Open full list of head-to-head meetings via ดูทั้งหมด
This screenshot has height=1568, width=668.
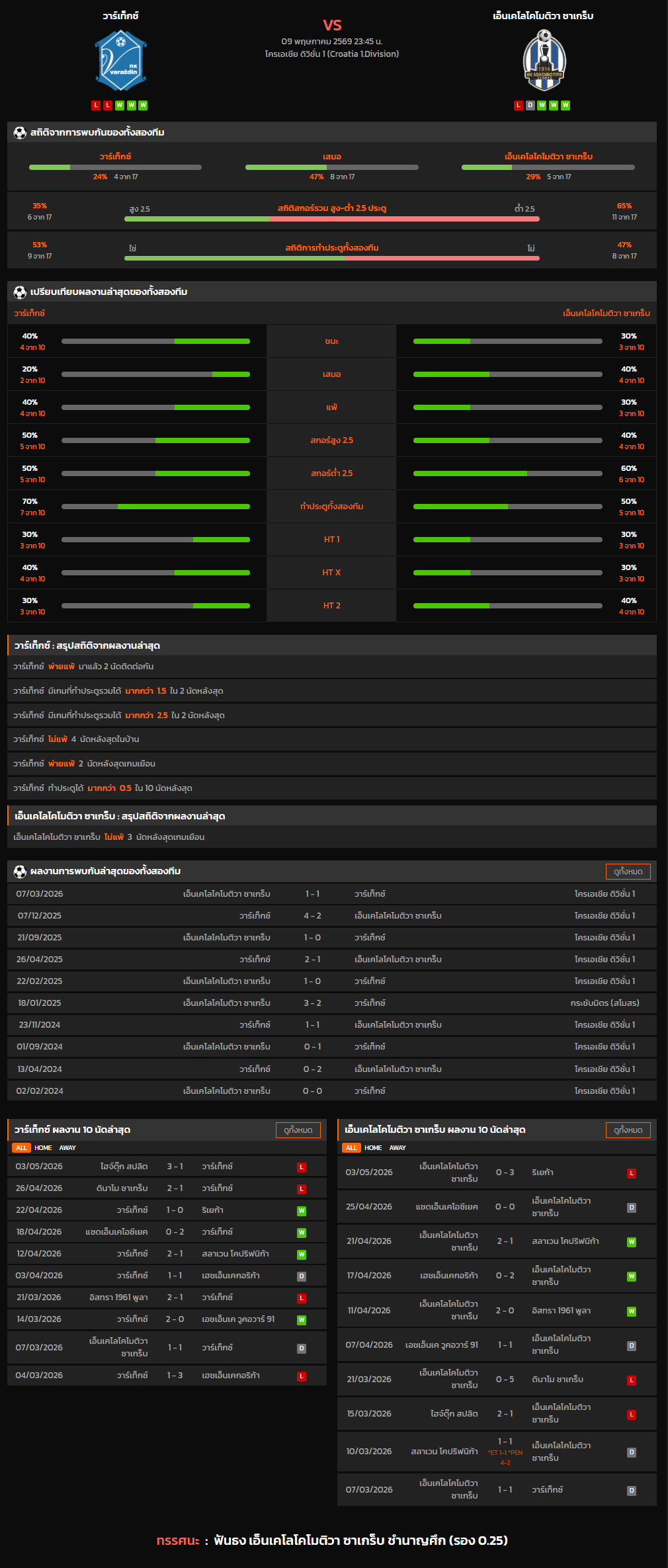[x=628, y=872]
